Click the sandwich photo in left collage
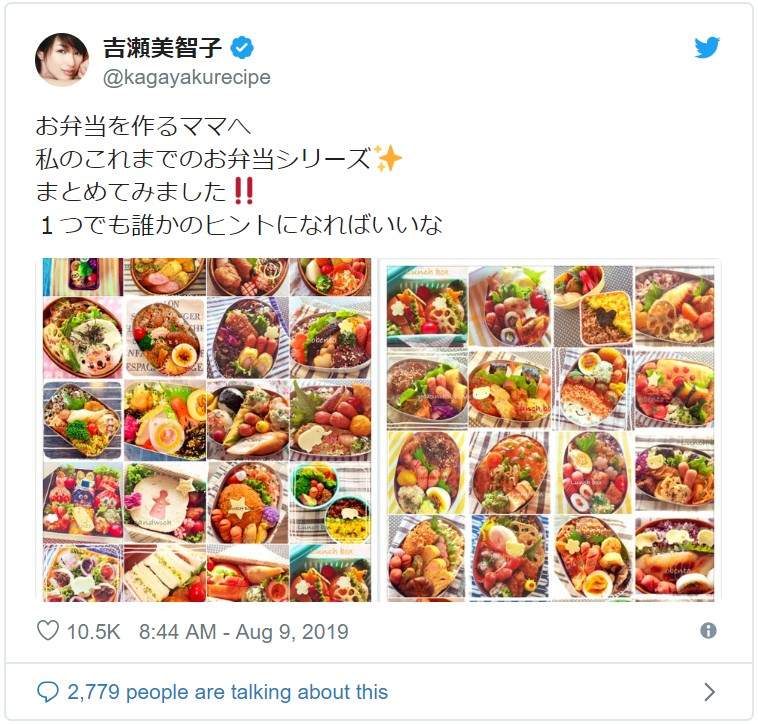 pyautogui.click(x=165, y=573)
